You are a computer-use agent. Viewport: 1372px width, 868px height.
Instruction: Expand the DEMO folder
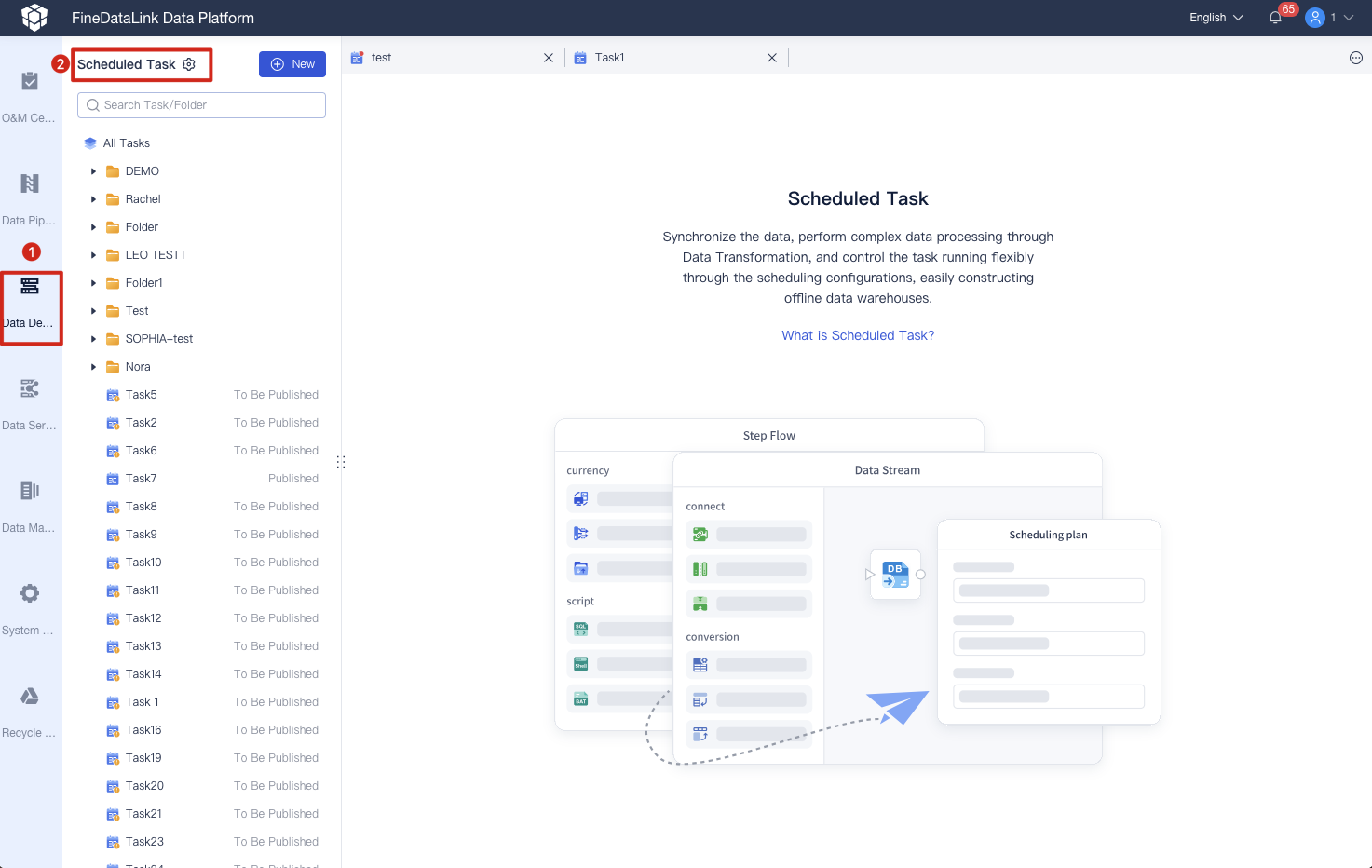(x=93, y=171)
